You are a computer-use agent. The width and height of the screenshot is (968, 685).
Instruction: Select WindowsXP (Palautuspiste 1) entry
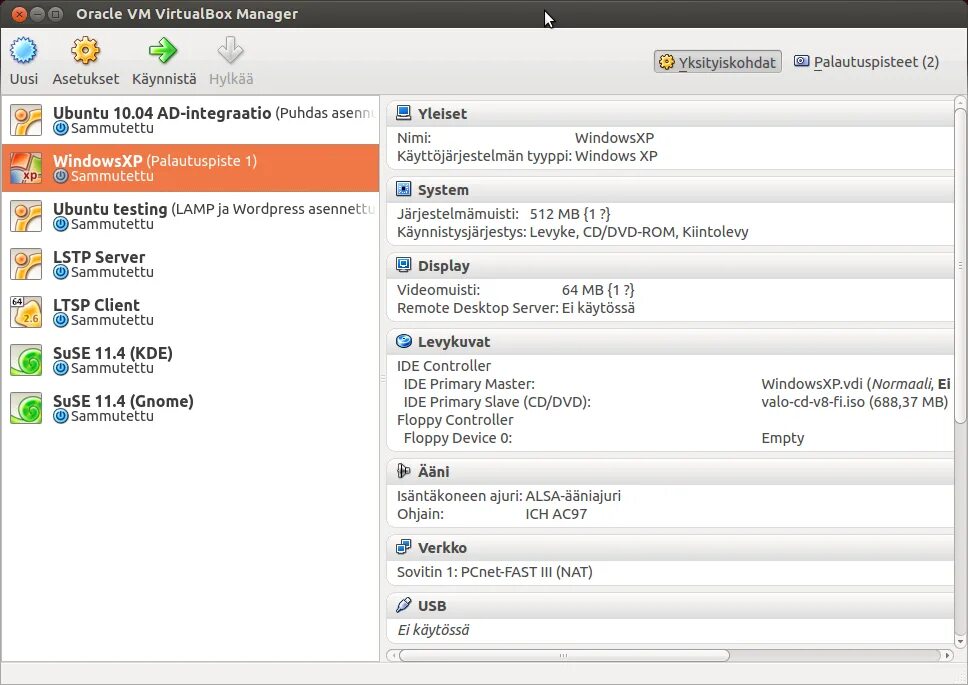point(190,168)
